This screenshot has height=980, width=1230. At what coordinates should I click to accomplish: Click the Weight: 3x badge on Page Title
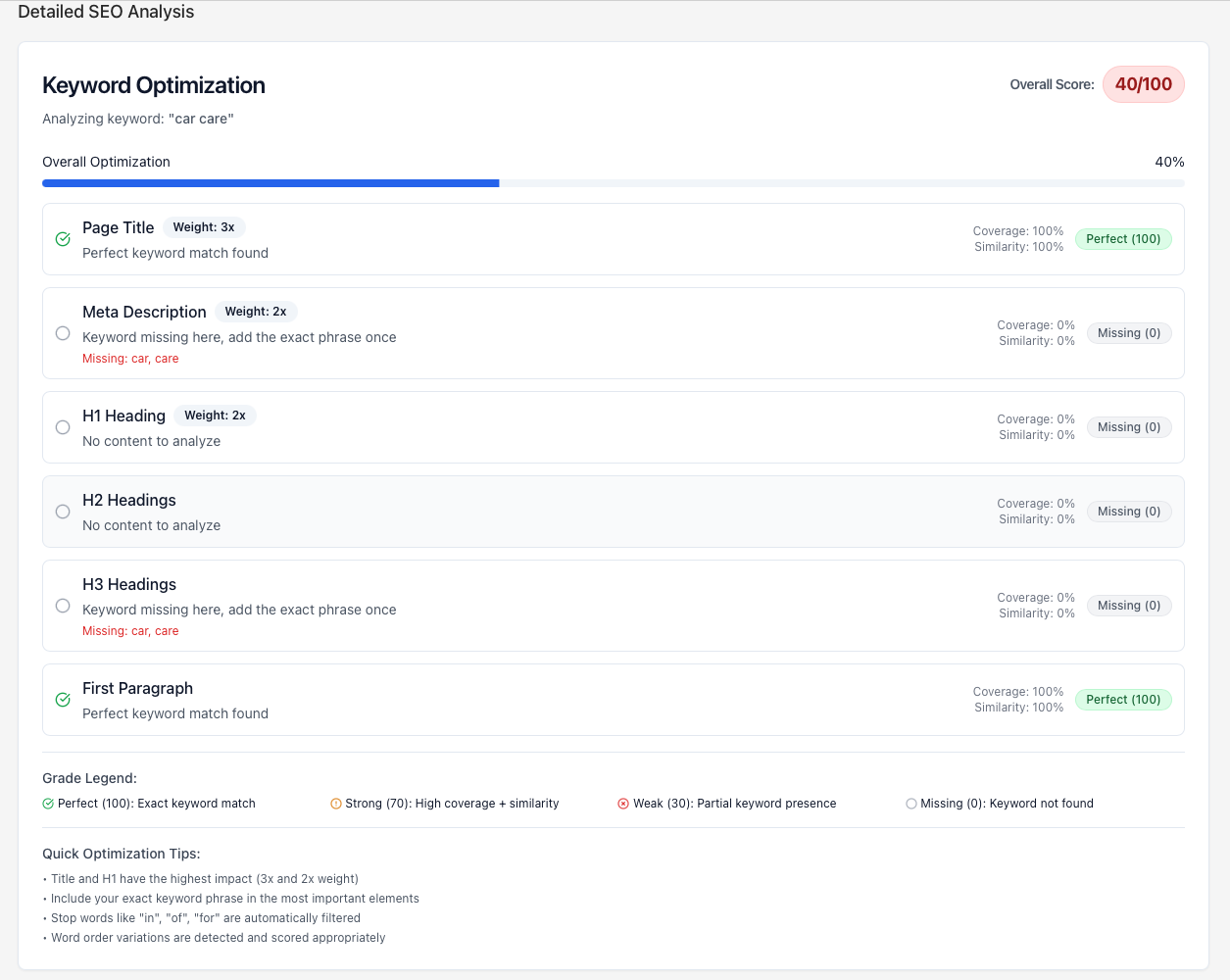click(x=204, y=226)
